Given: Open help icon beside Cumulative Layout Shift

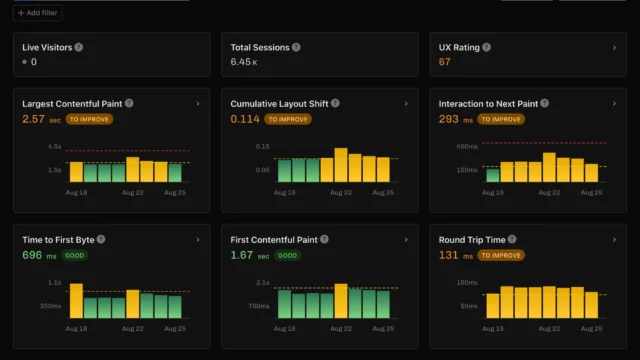Looking at the screenshot, I should [335, 103].
